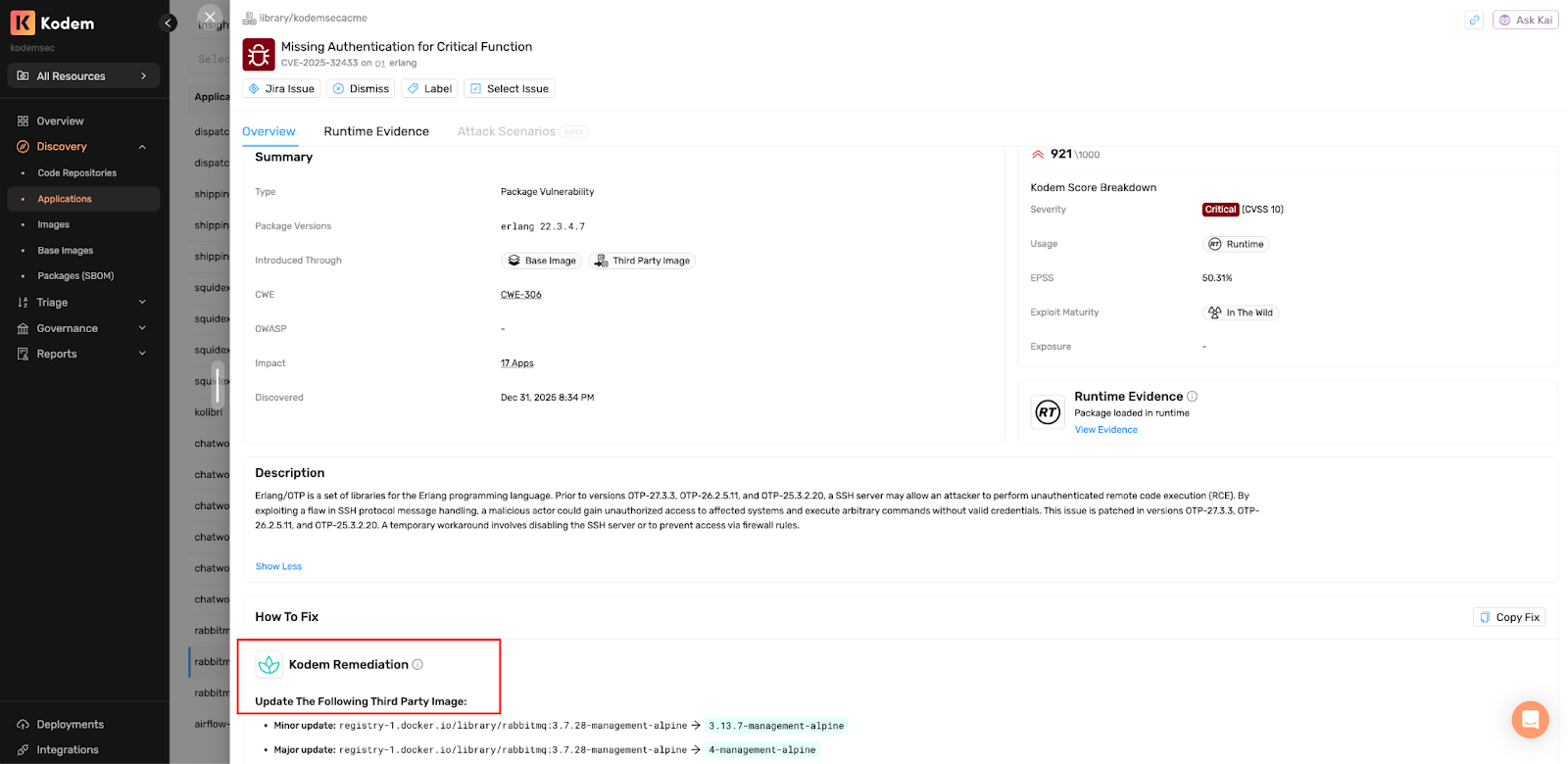Go to Images under Discovery
The image size is (1568, 764).
coord(53,224)
